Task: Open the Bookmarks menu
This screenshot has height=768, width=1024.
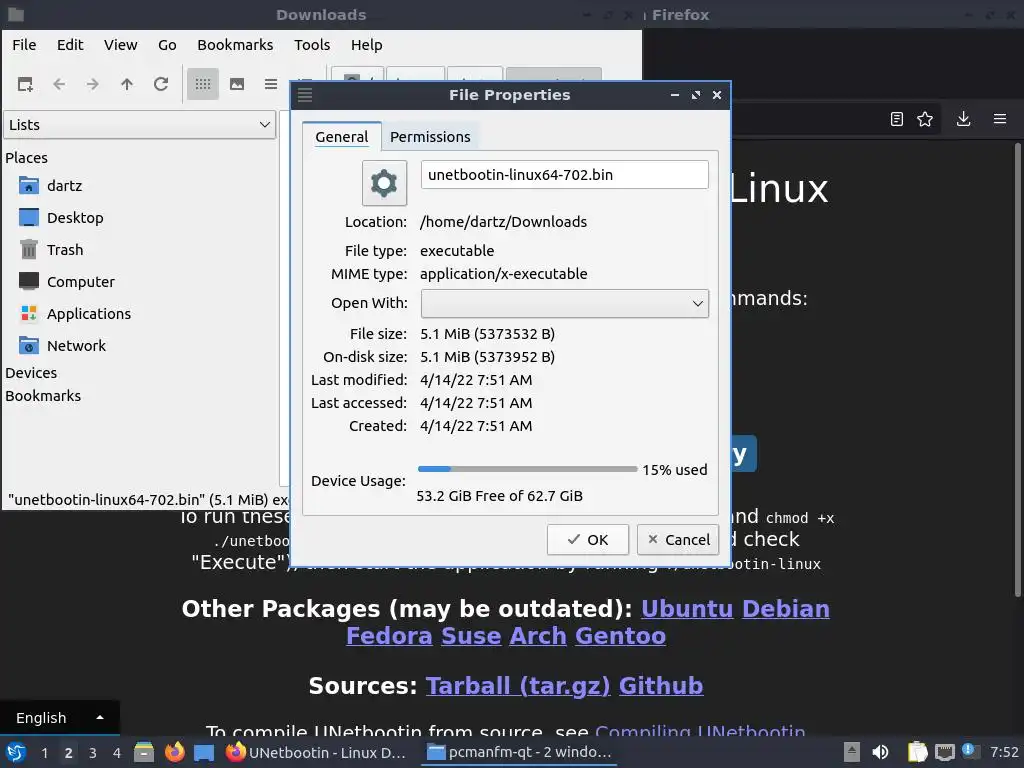Action: pyautogui.click(x=235, y=45)
